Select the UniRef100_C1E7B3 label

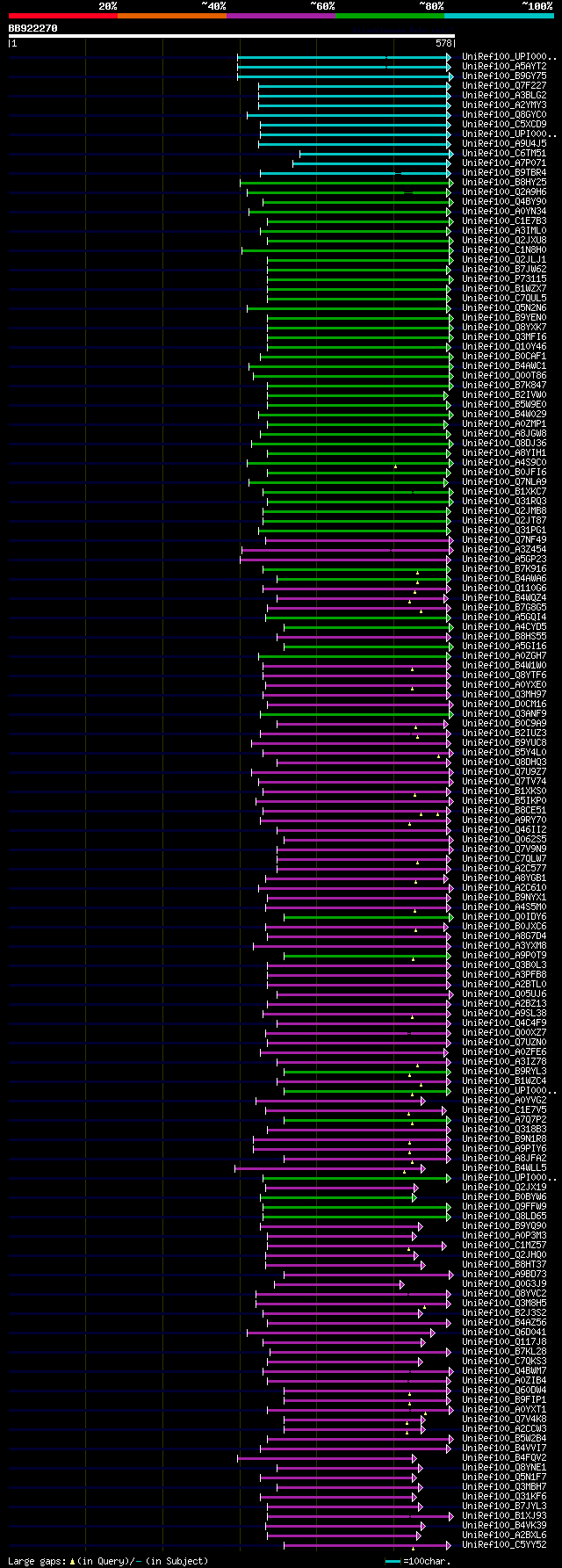pos(504,221)
